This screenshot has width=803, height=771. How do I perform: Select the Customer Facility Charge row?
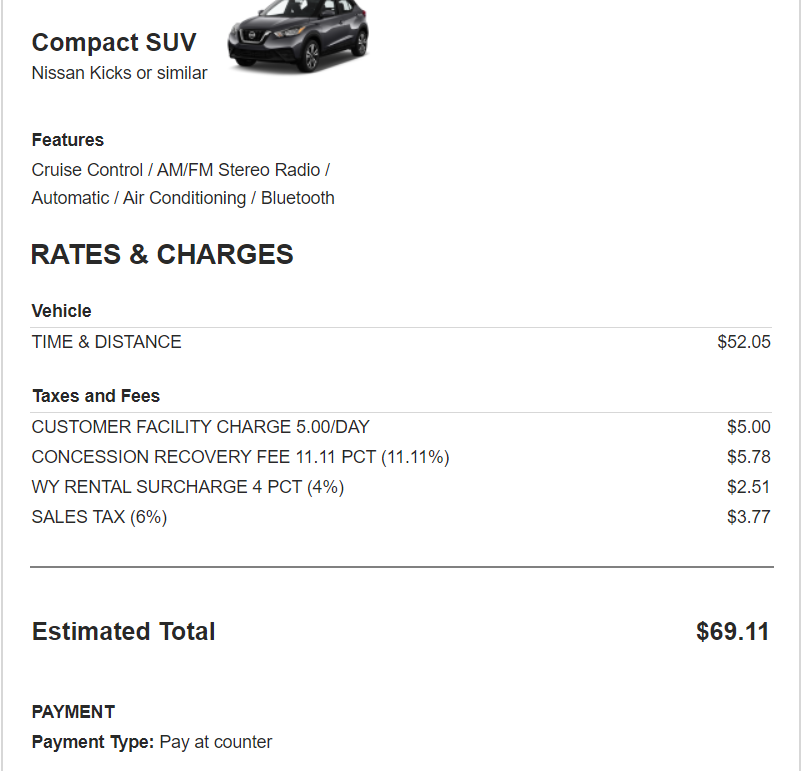click(x=401, y=427)
